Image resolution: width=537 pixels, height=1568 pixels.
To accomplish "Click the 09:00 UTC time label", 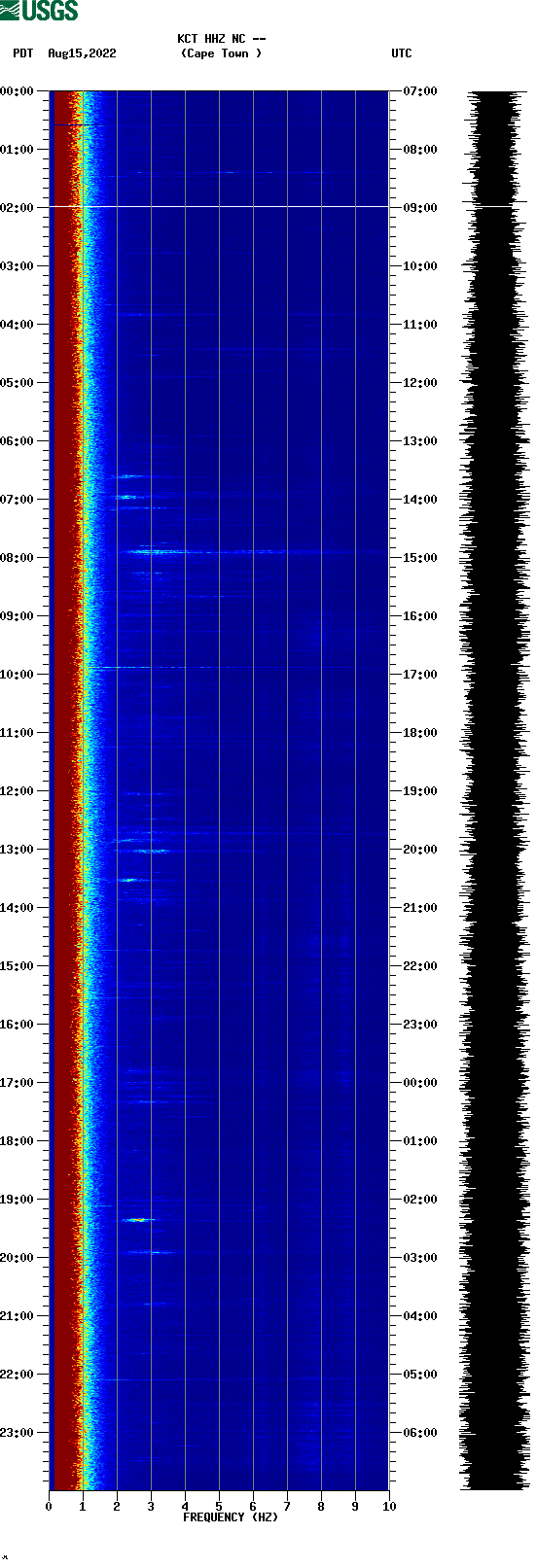I will pos(420,208).
